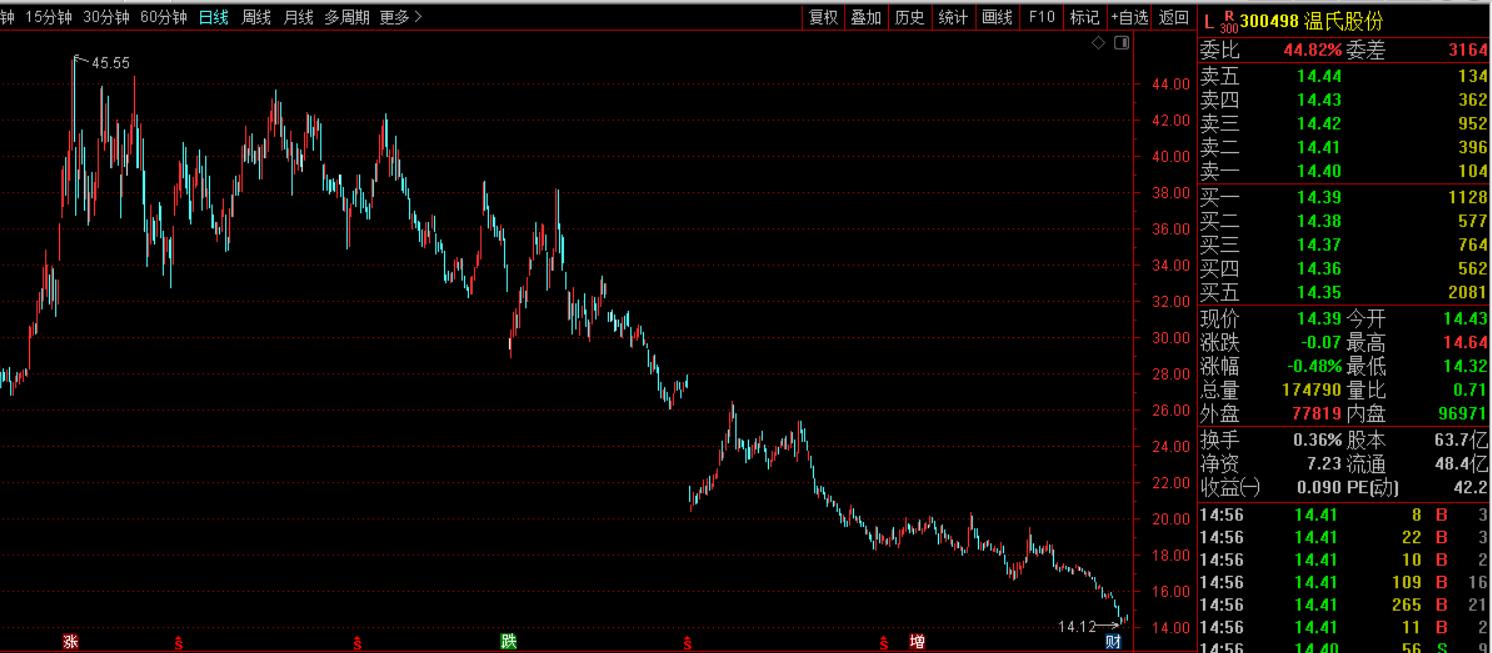This screenshot has height=653, width=1492.
Task: Open the F10 company information page
Action: coord(1040,17)
